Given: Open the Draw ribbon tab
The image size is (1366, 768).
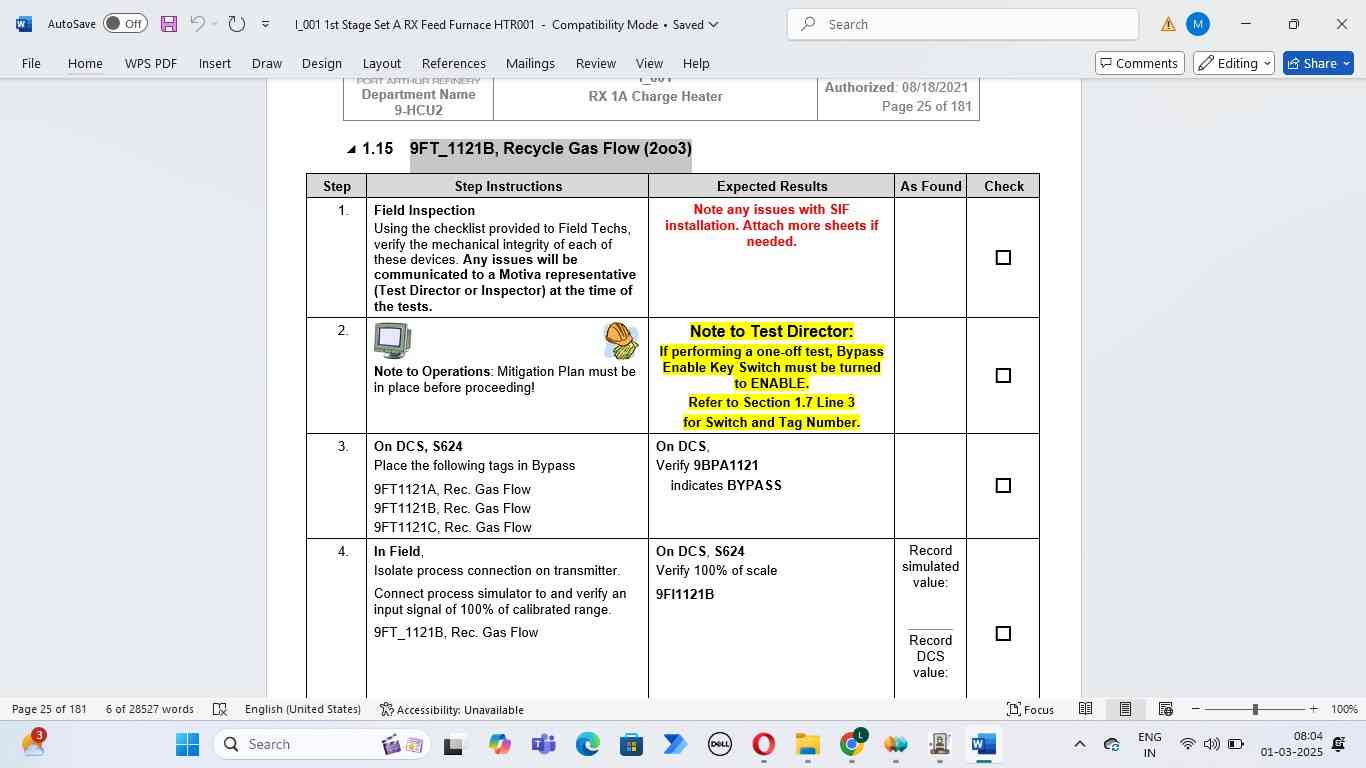Looking at the screenshot, I should (267, 63).
